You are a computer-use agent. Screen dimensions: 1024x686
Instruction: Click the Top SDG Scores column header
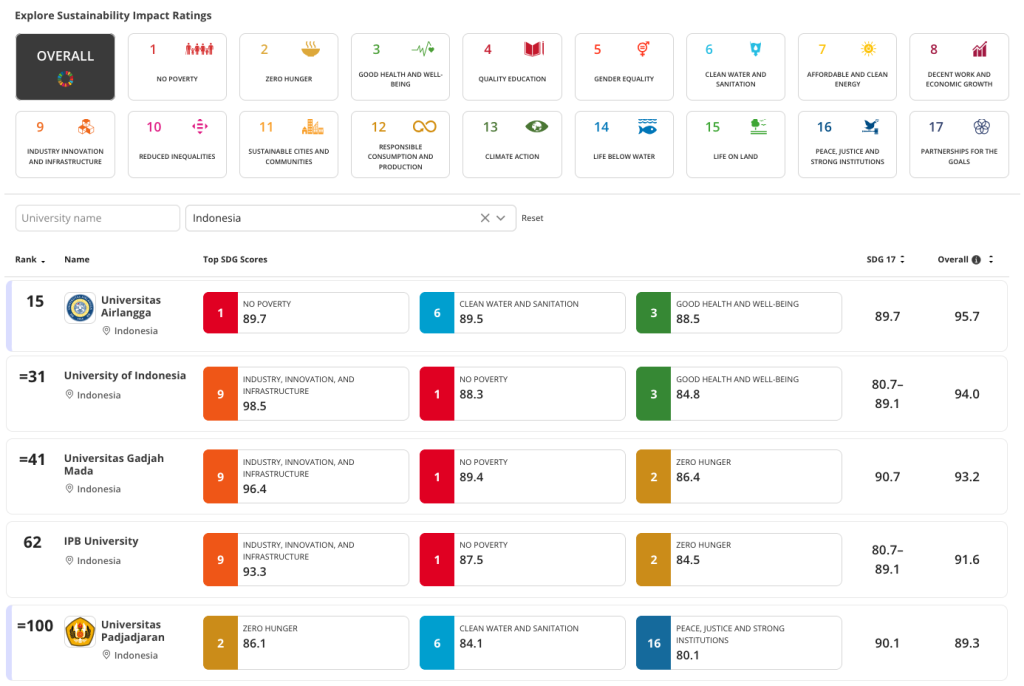pyautogui.click(x=235, y=259)
